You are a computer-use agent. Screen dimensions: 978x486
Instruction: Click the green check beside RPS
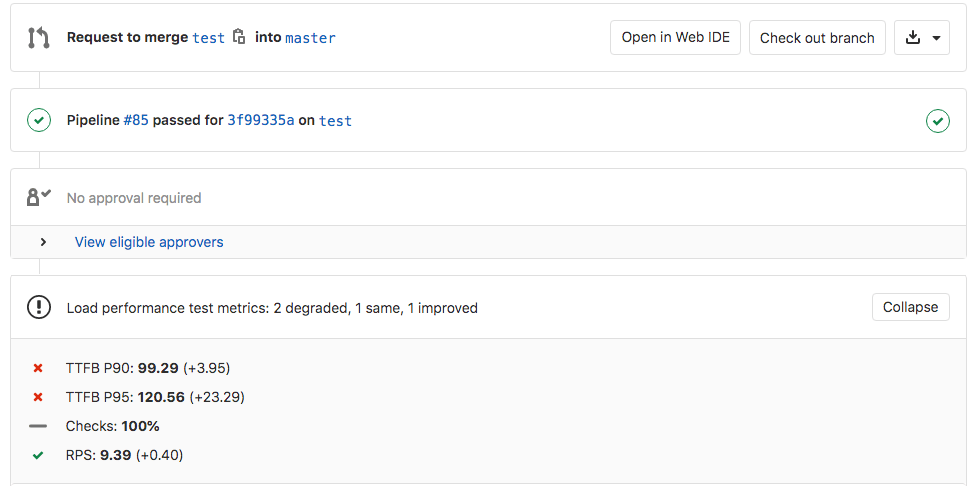click(x=38, y=455)
